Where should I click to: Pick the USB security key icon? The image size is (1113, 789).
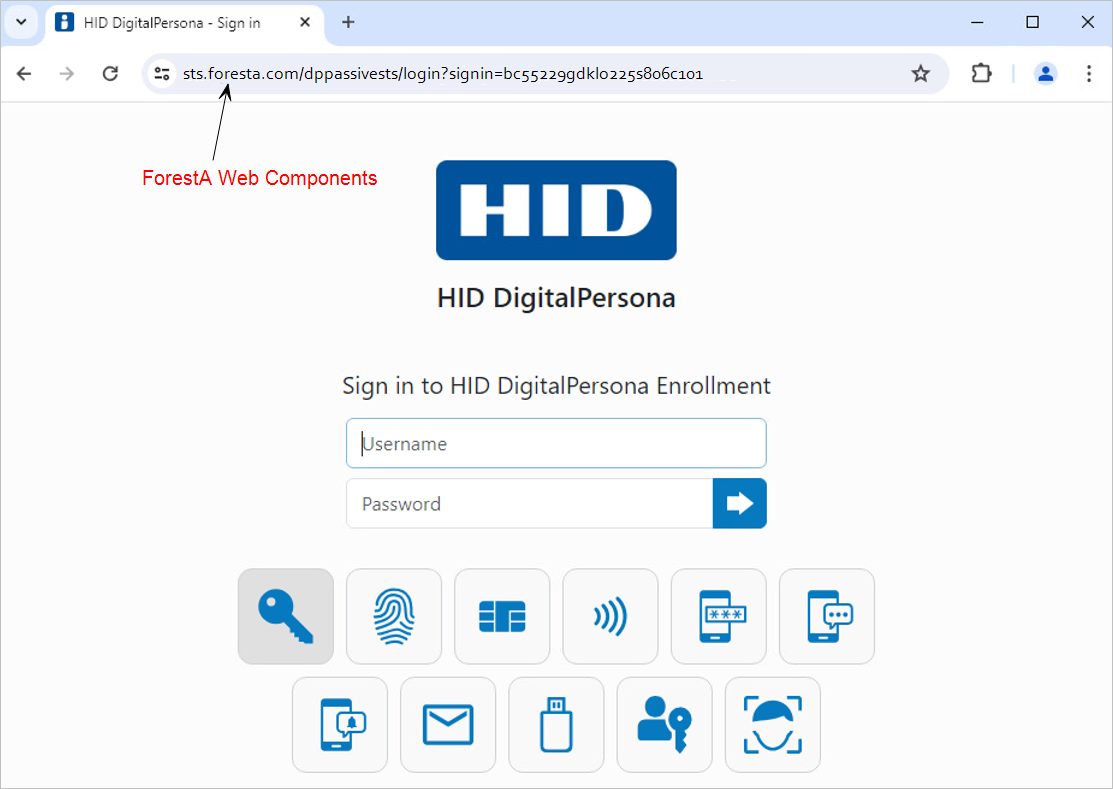pos(556,724)
